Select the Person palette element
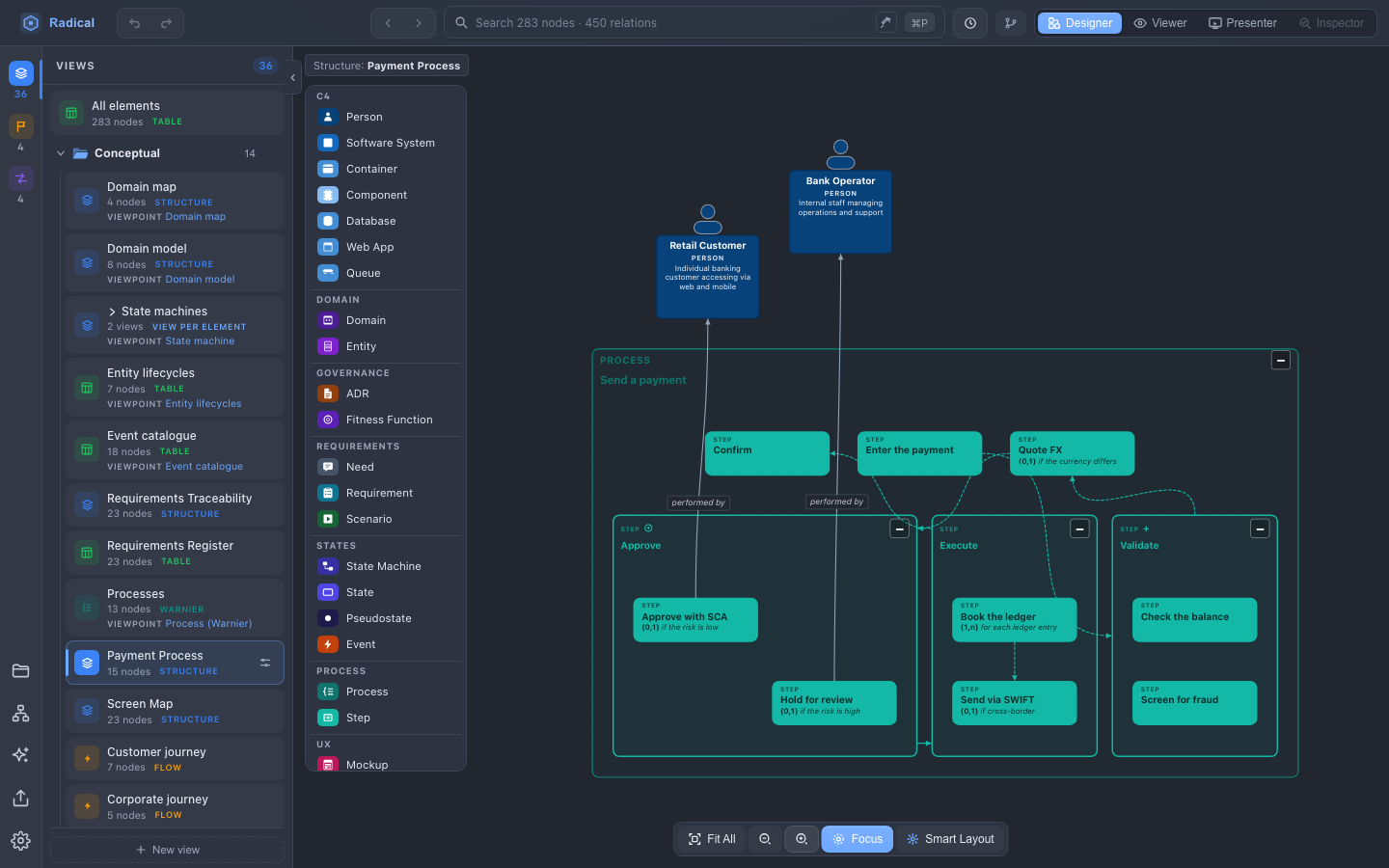The image size is (1389, 868). point(386,117)
